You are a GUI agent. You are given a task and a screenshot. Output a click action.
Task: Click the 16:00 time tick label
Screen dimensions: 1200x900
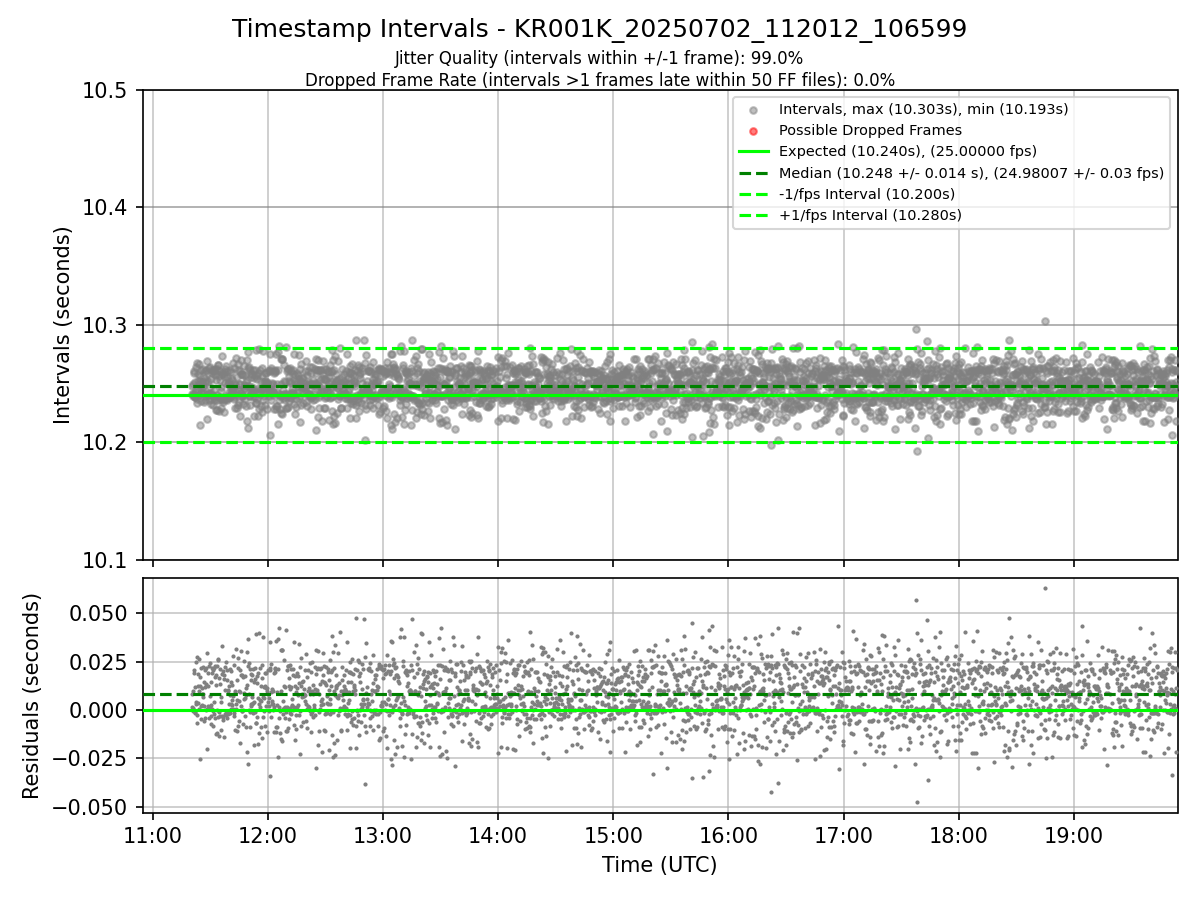pos(728,834)
